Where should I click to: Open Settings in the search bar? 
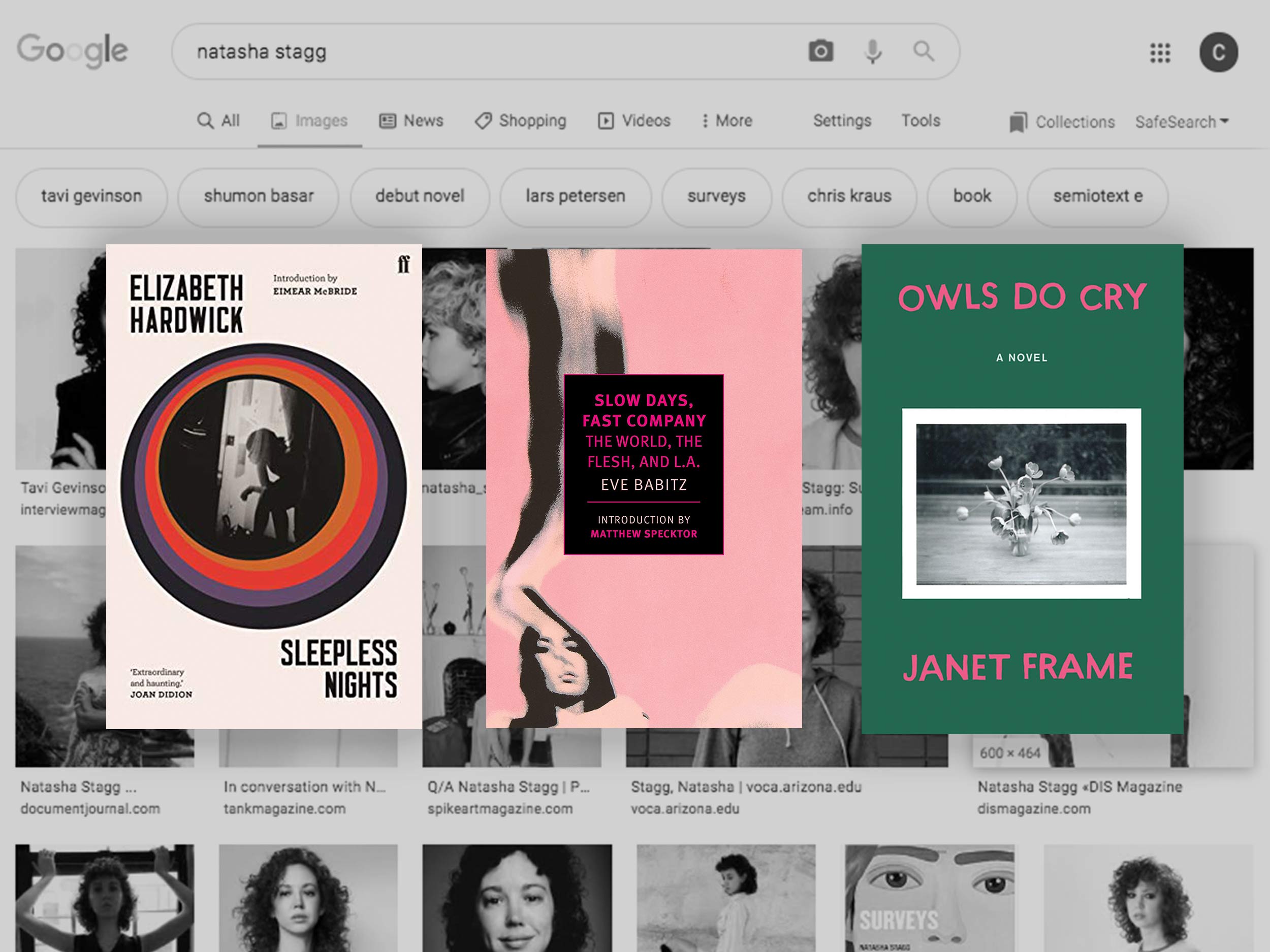[842, 120]
